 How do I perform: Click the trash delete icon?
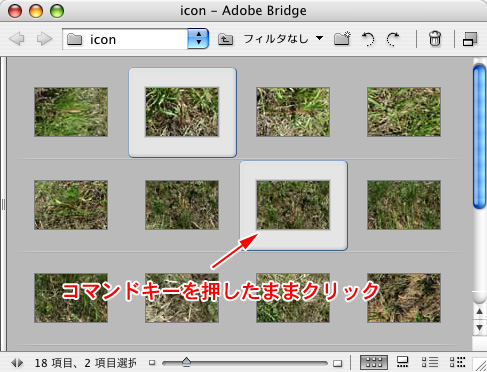click(x=435, y=39)
